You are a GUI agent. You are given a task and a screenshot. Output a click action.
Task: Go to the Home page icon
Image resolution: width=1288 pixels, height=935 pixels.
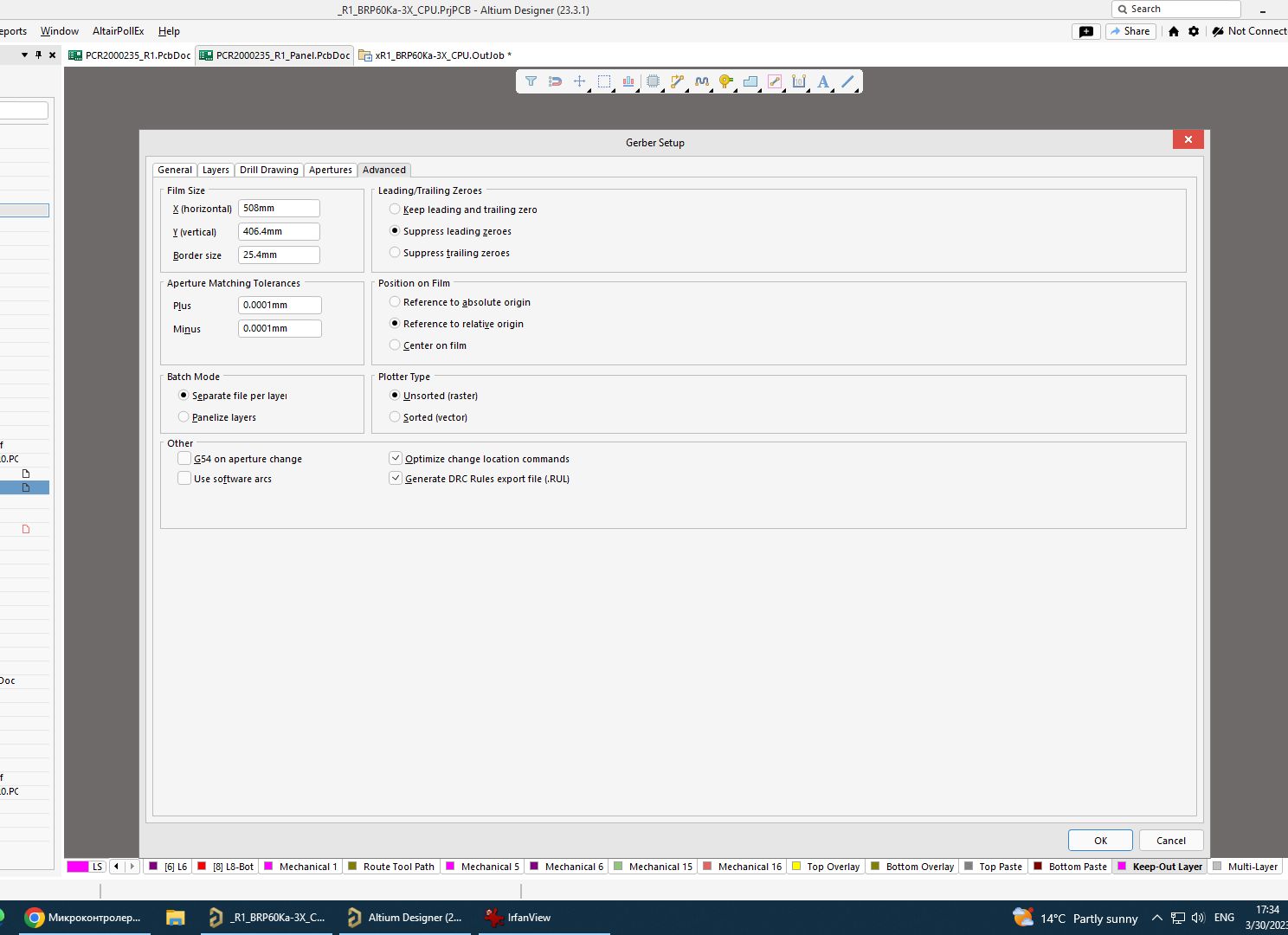(1174, 31)
